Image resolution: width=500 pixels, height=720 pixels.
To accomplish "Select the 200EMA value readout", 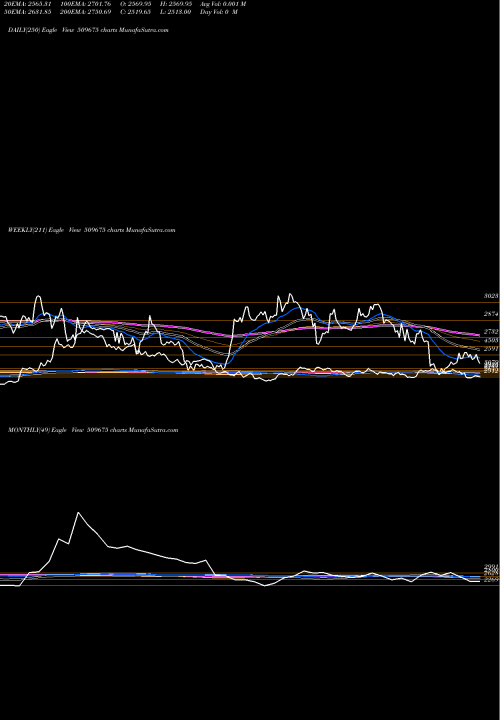I will [85, 11].
